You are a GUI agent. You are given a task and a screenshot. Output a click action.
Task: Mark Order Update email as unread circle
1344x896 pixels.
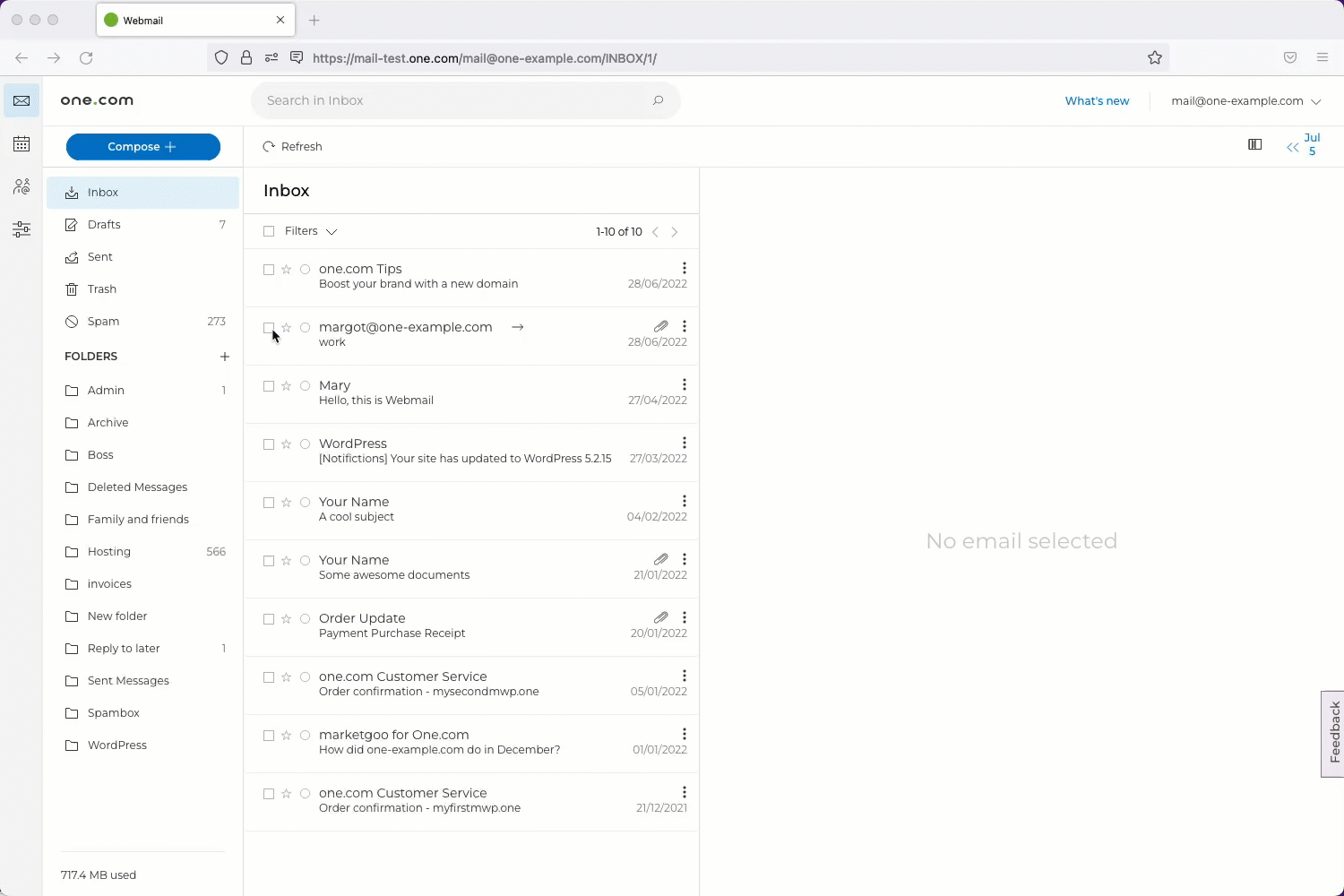click(x=306, y=619)
